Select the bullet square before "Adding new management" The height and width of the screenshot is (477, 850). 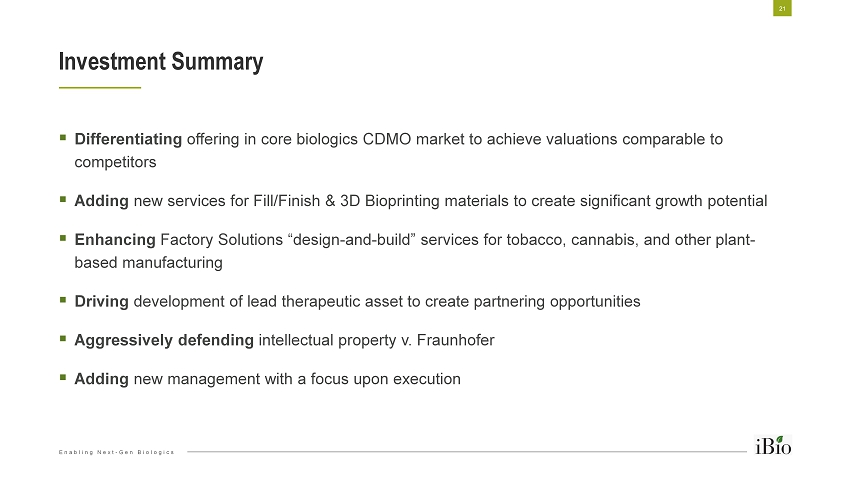pos(63,378)
